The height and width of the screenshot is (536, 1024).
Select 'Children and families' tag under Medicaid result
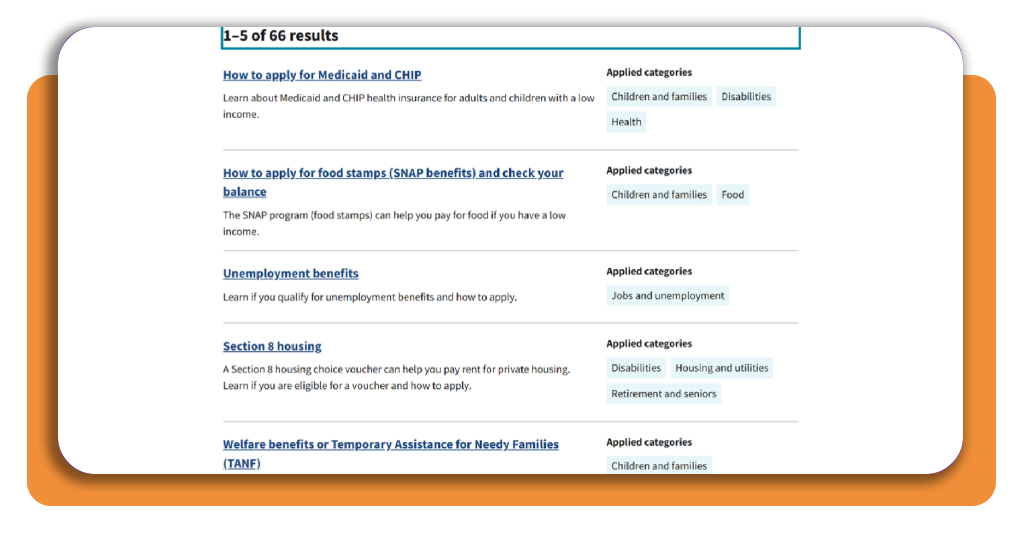click(x=659, y=97)
